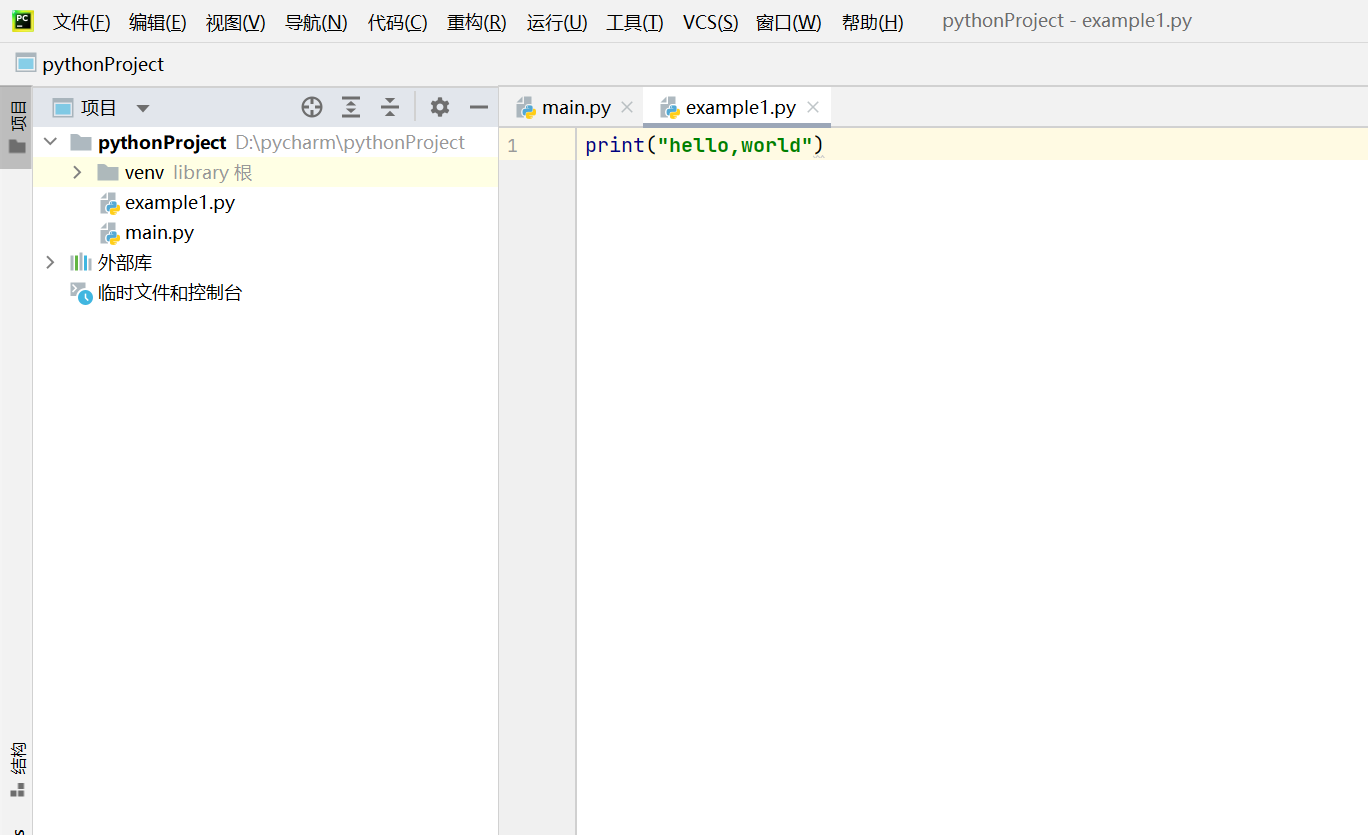1368x835 pixels.
Task: Close the example1.py tab
Action: tap(813, 106)
